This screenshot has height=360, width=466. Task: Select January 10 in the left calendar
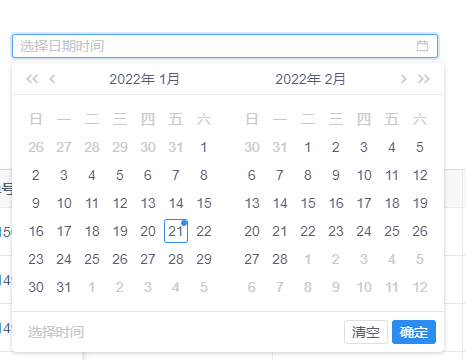tap(64, 203)
